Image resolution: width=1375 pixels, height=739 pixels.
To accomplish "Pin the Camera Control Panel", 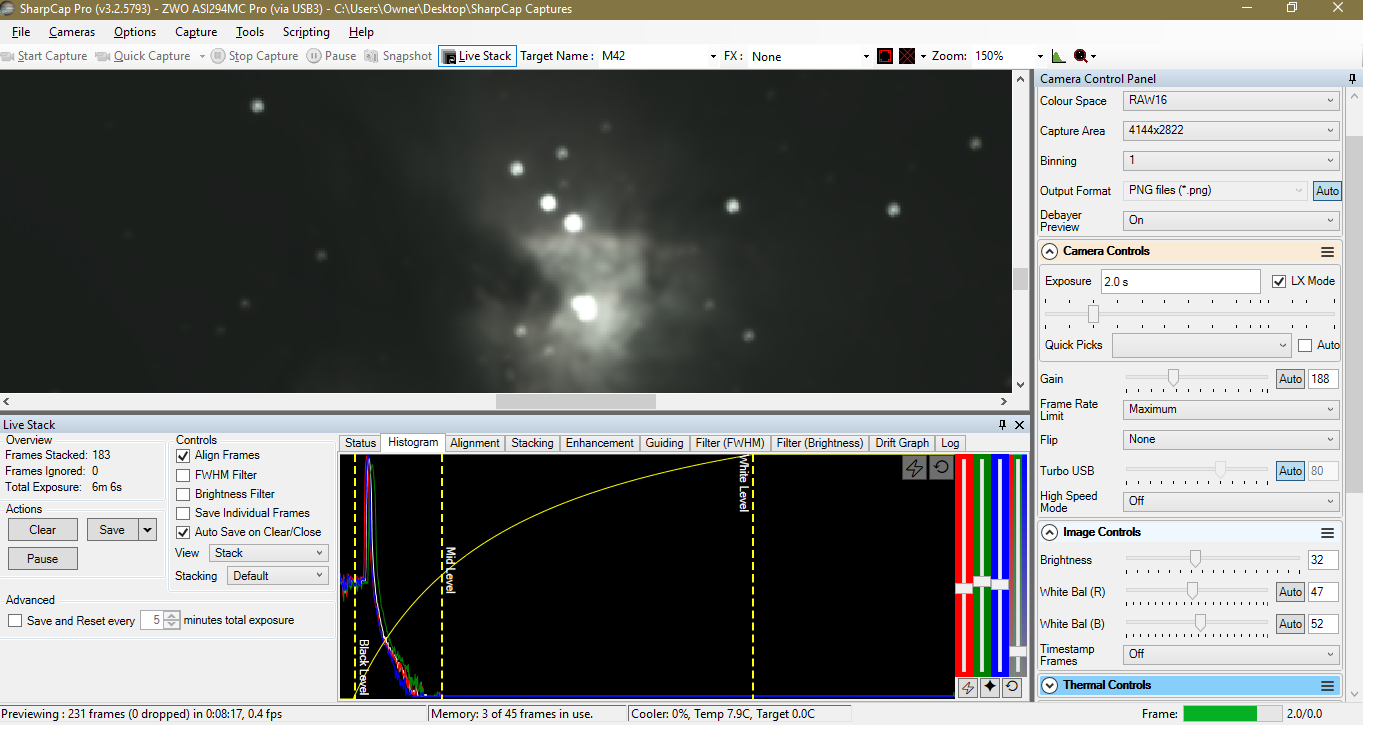I will [1353, 78].
